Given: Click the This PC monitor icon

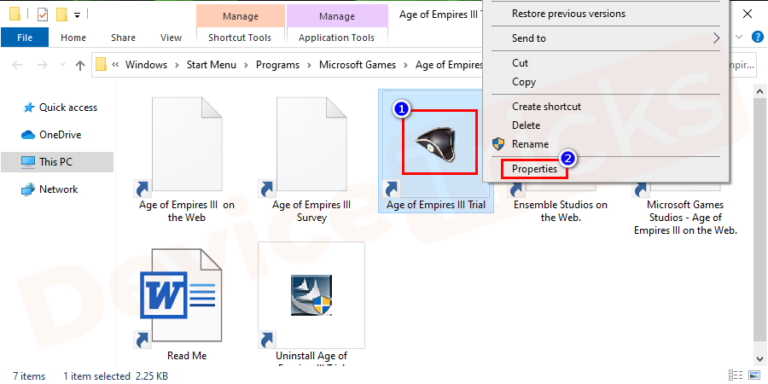Looking at the screenshot, I should [x=28, y=162].
